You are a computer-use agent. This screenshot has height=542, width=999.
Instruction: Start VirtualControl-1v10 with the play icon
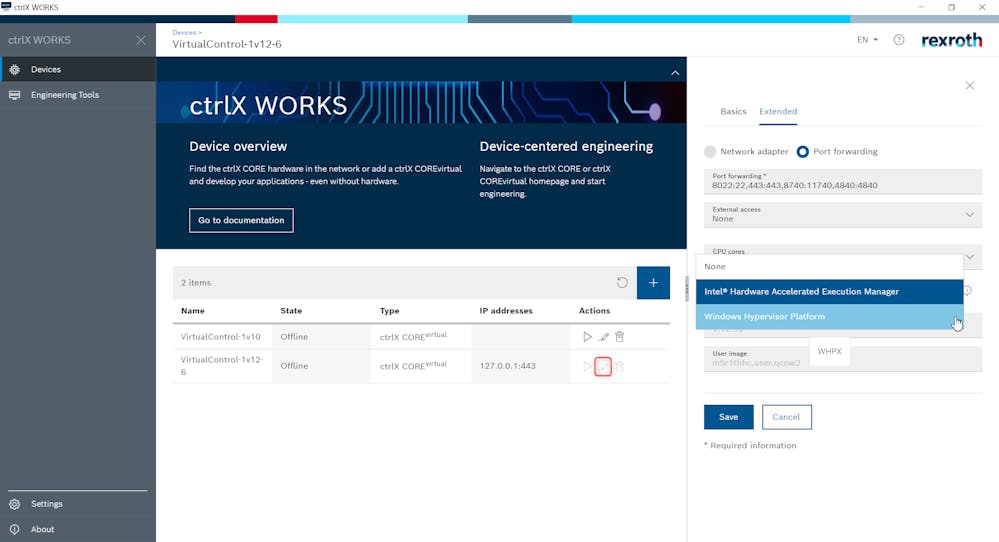coord(587,337)
